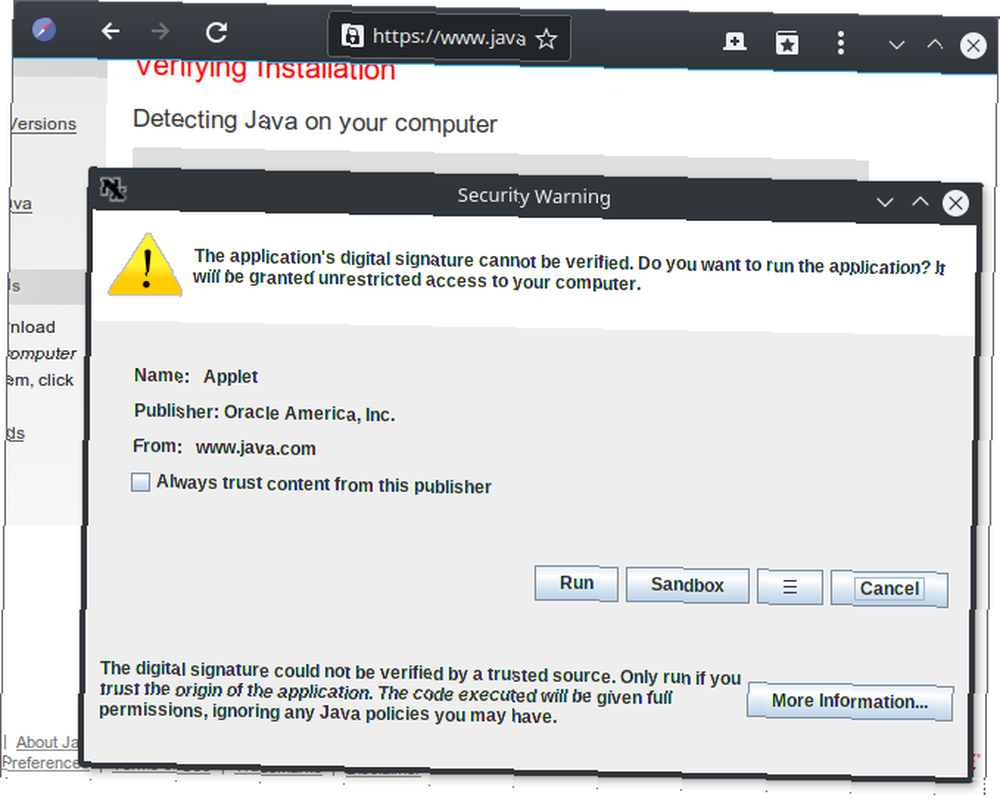Screen dimensions: 1000x798
Task: Click the 'Name: Applet' text
Action: (x=195, y=376)
